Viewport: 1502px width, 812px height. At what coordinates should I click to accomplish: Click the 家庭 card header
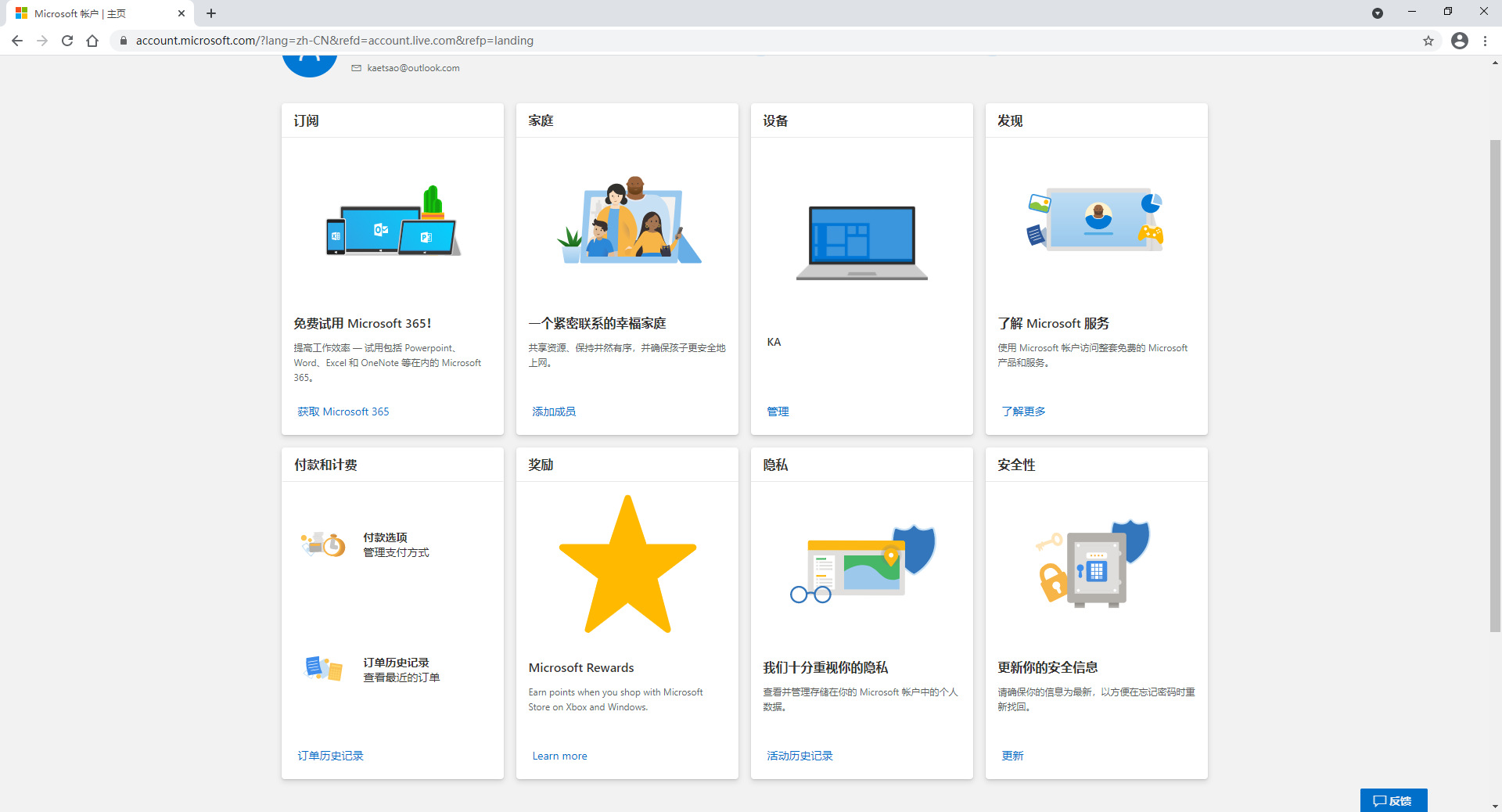(627, 120)
